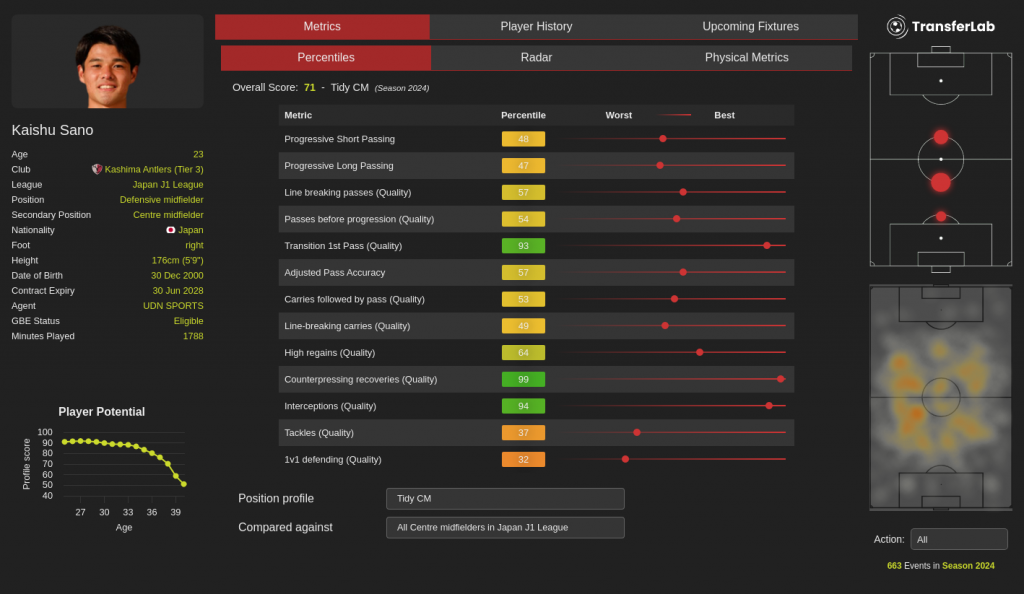
Task: Click the heatmap pitch image
Action: tap(940, 397)
